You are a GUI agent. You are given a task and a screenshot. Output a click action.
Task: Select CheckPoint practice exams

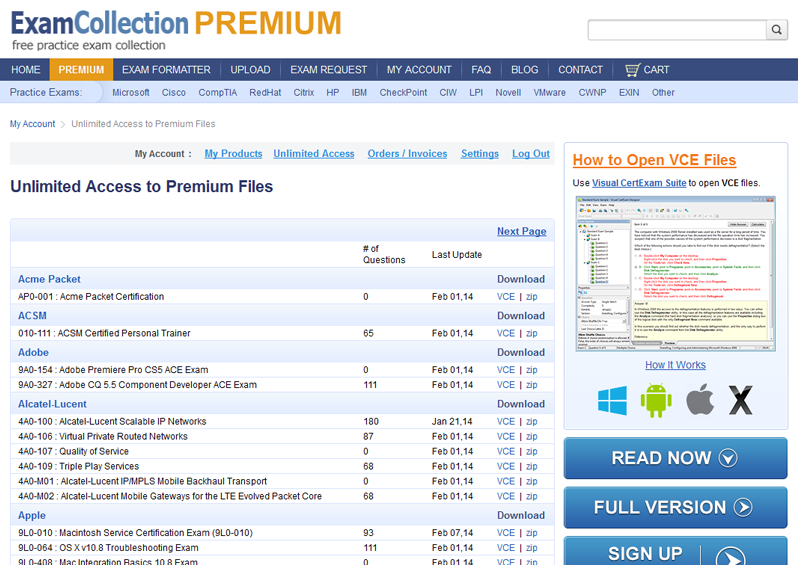403,93
